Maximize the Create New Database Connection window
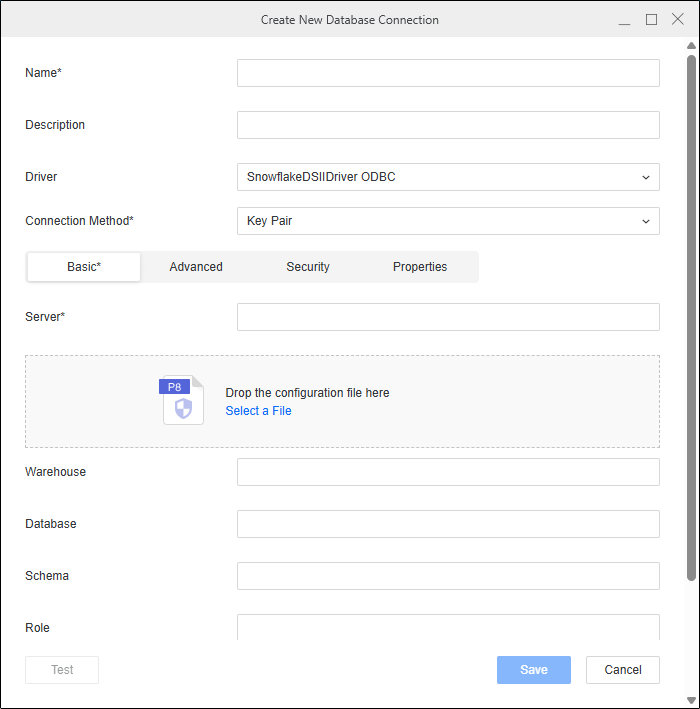This screenshot has height=709, width=700. (x=651, y=19)
